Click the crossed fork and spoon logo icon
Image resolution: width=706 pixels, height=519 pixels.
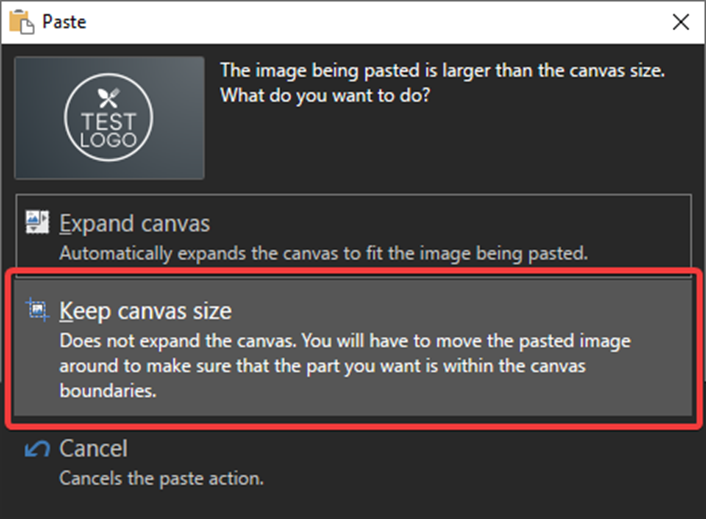coord(109,97)
